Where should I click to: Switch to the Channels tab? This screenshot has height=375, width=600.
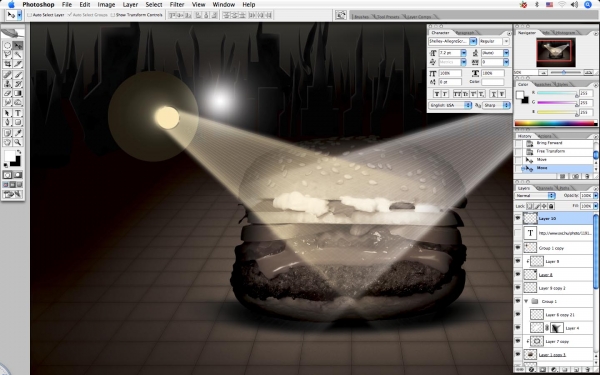click(x=545, y=188)
